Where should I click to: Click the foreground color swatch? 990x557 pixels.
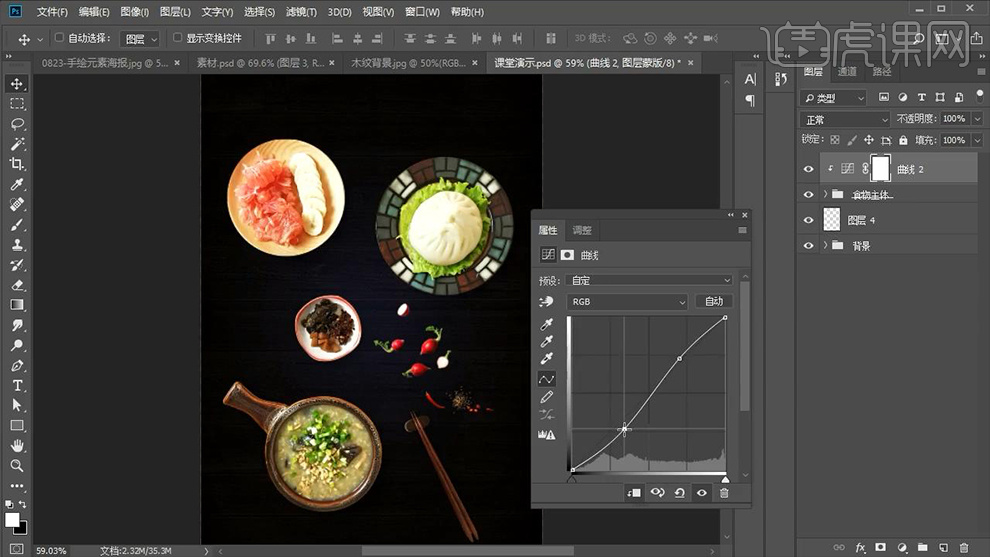click(12, 519)
